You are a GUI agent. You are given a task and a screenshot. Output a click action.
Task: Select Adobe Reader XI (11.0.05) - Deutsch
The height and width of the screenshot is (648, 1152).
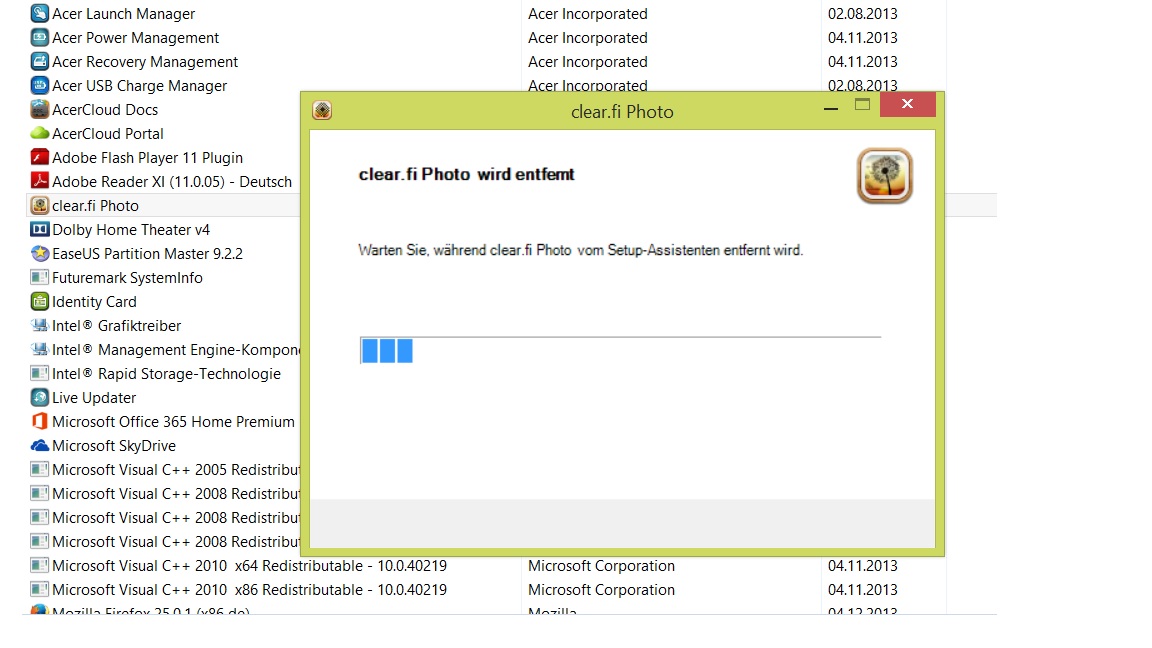[172, 181]
